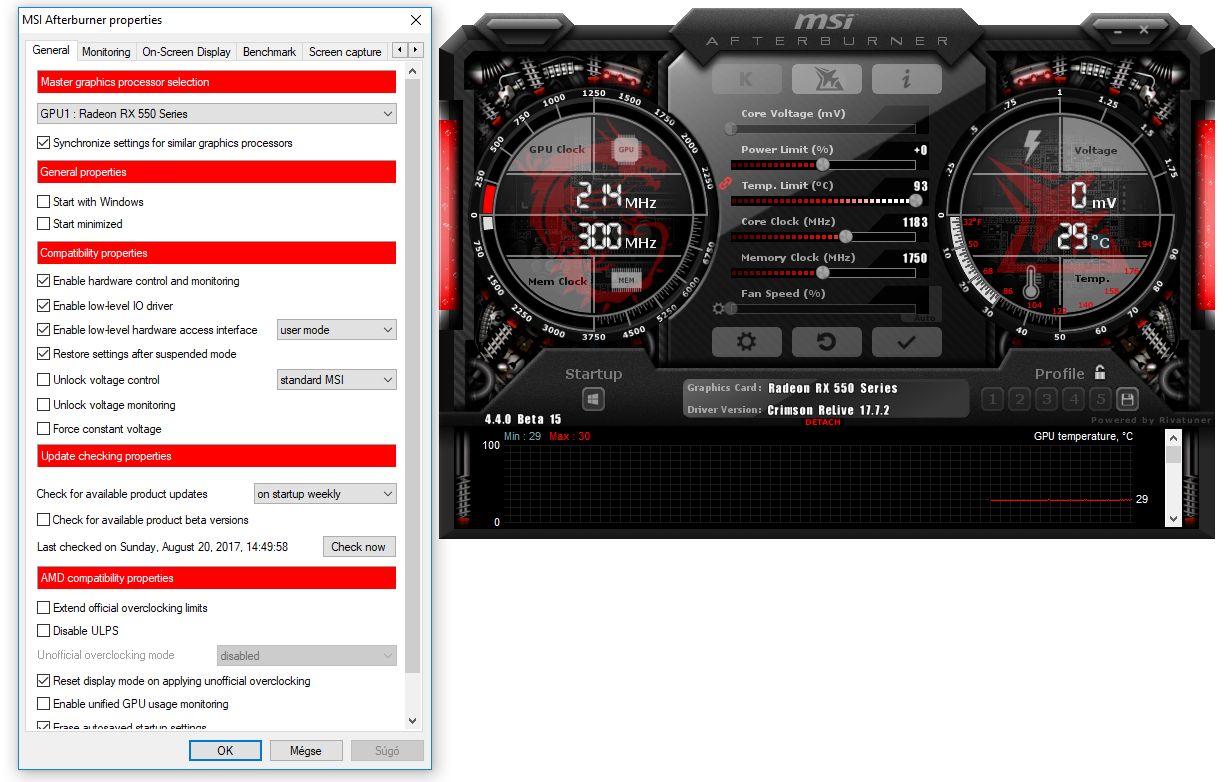
Task: Open the user mode dropdown
Action: point(336,330)
